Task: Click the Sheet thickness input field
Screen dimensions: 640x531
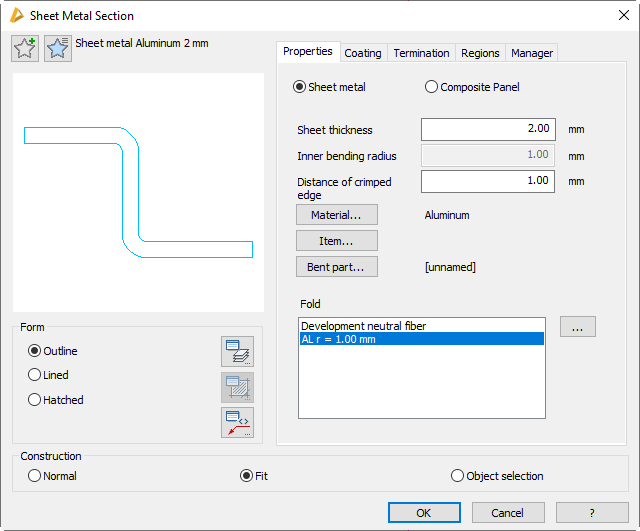Action: pyautogui.click(x=487, y=129)
